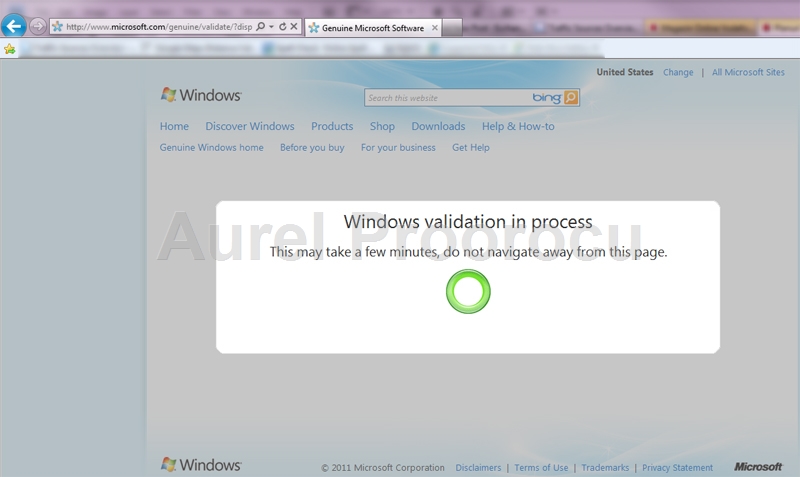Click the green circular progress spinner
The height and width of the screenshot is (477, 800).
point(468,291)
